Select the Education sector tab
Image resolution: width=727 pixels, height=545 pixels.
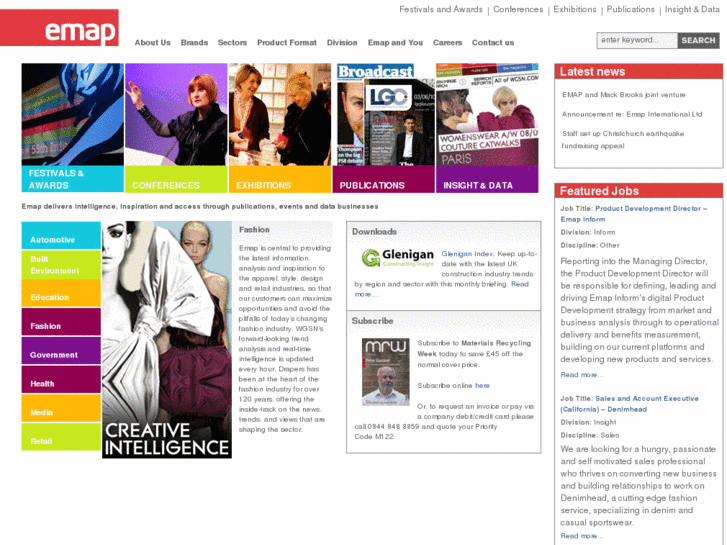click(61, 293)
